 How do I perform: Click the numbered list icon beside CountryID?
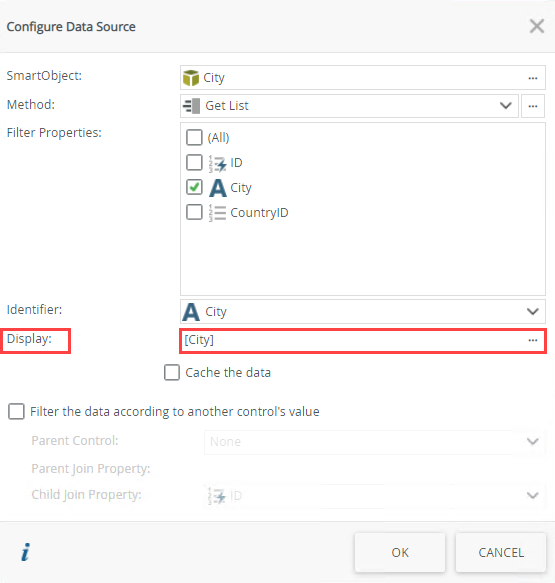tap(217, 213)
